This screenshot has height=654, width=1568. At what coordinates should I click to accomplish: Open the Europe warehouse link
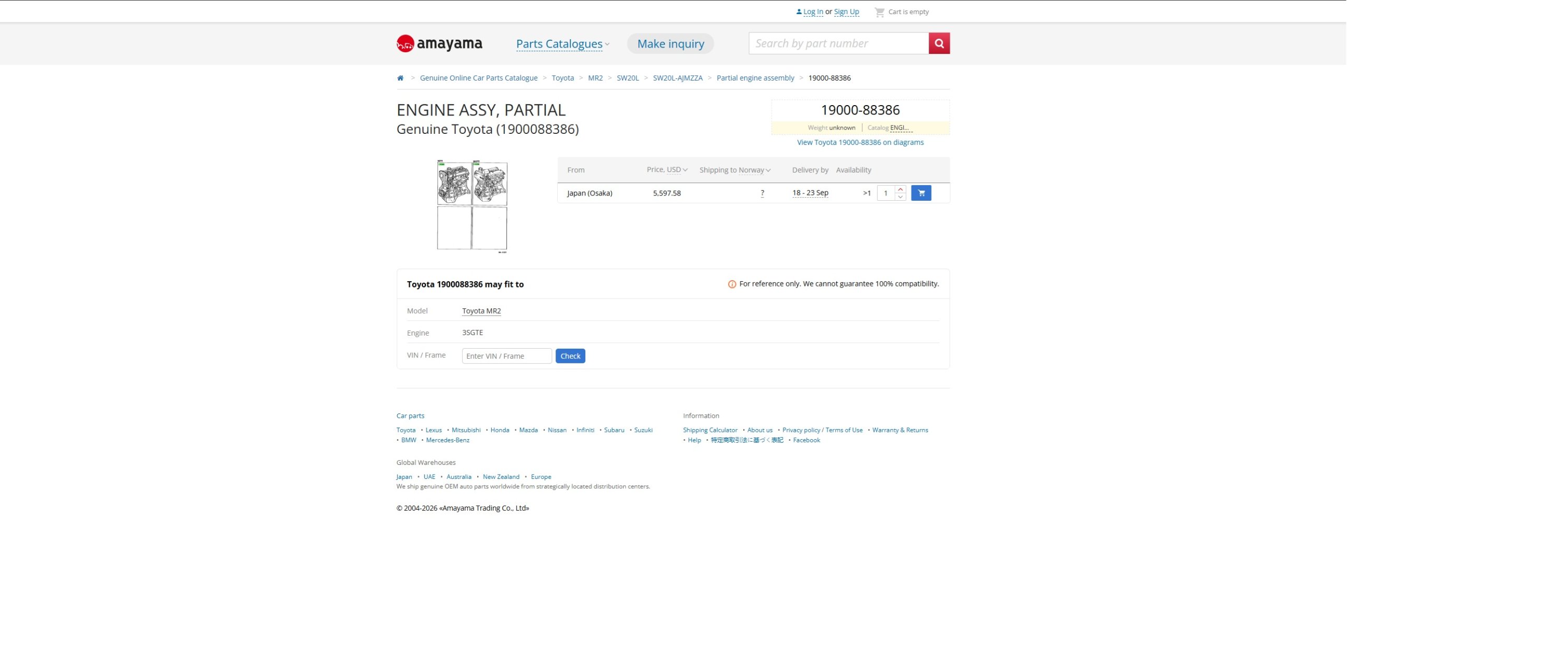[x=540, y=477]
